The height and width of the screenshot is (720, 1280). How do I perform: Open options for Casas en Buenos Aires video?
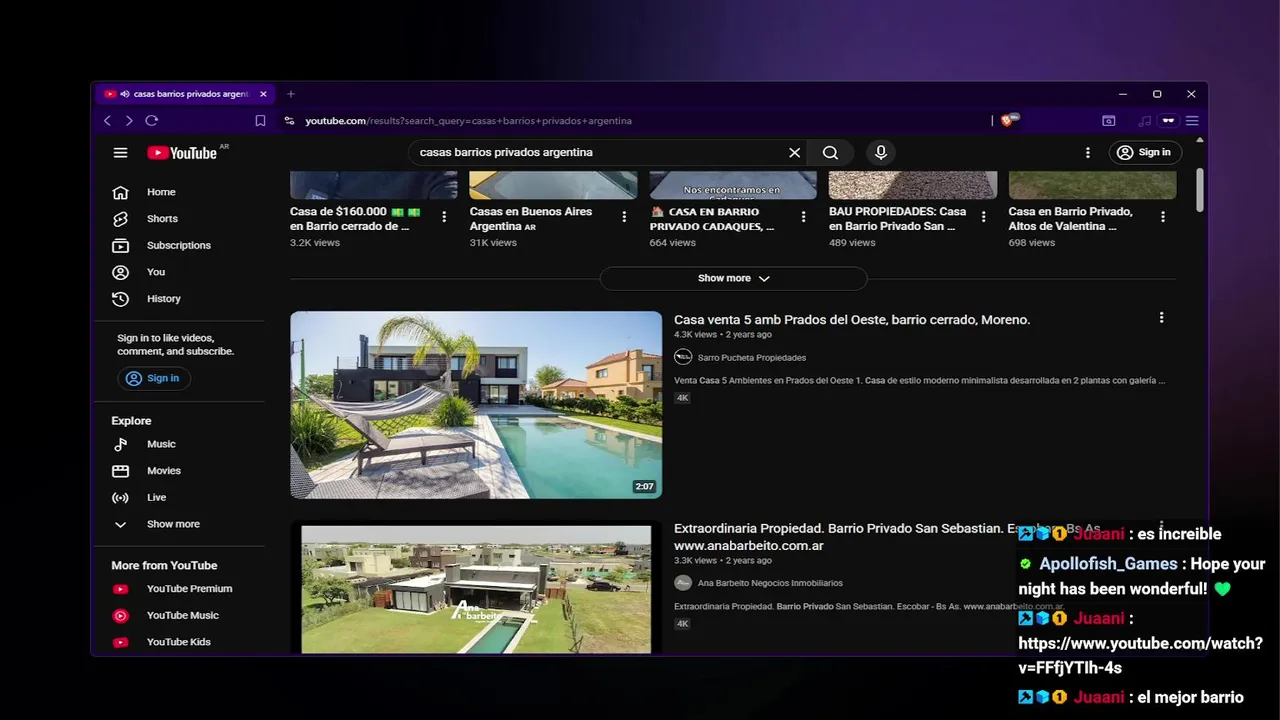624,217
